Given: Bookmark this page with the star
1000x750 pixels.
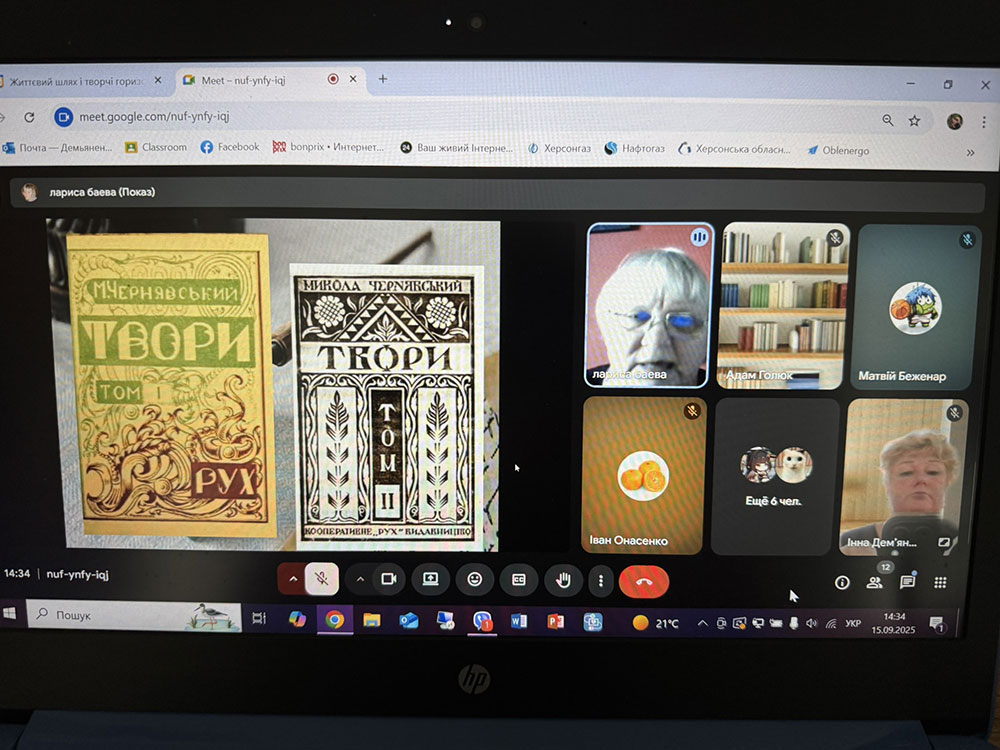Looking at the screenshot, I should coord(915,121).
